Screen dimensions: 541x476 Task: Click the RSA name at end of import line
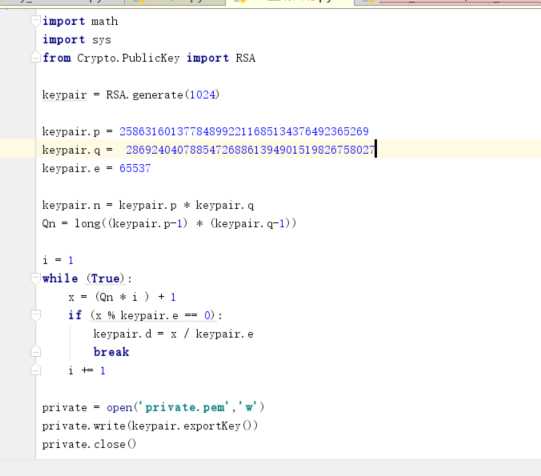(245, 58)
